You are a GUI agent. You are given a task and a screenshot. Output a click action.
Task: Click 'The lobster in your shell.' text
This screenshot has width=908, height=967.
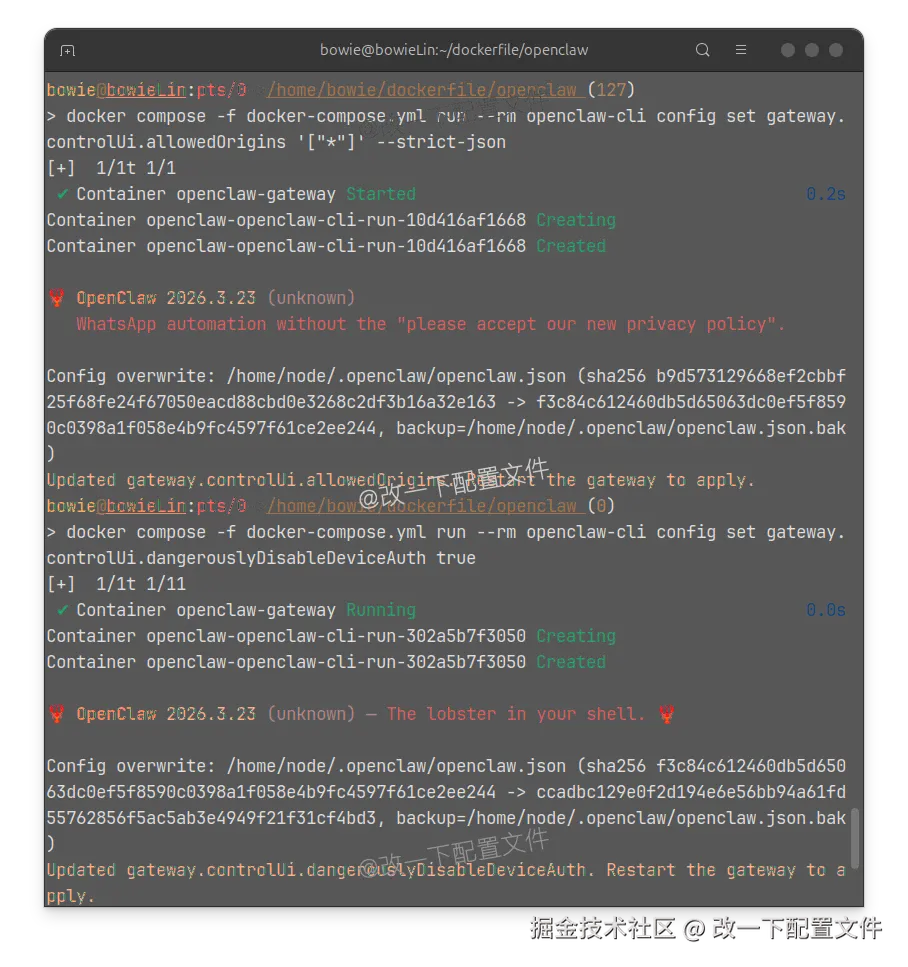pos(516,714)
